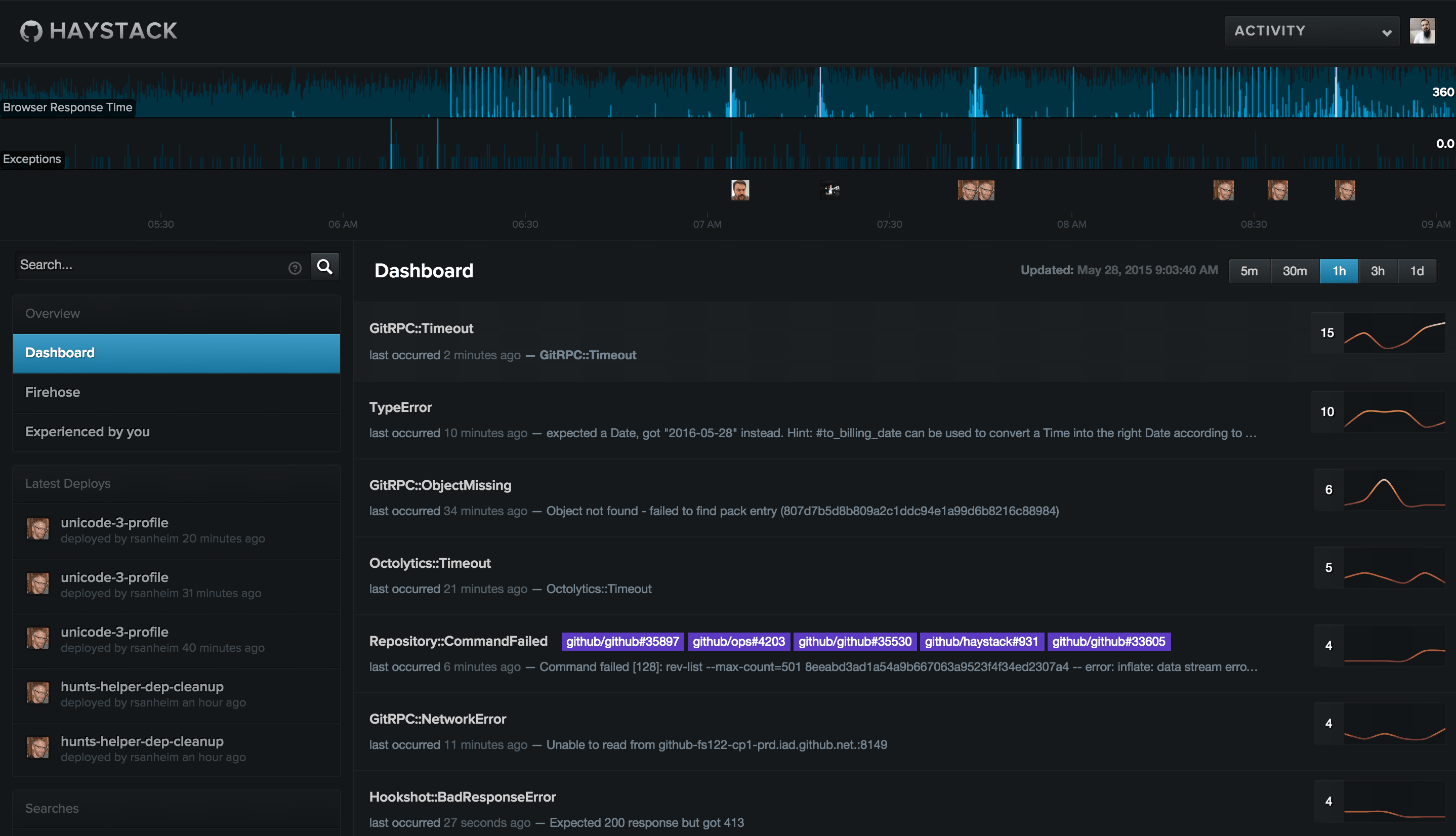
Task: Click the GitRPC::ObjectMissing sparkline showing 6
Action: click(x=1395, y=490)
